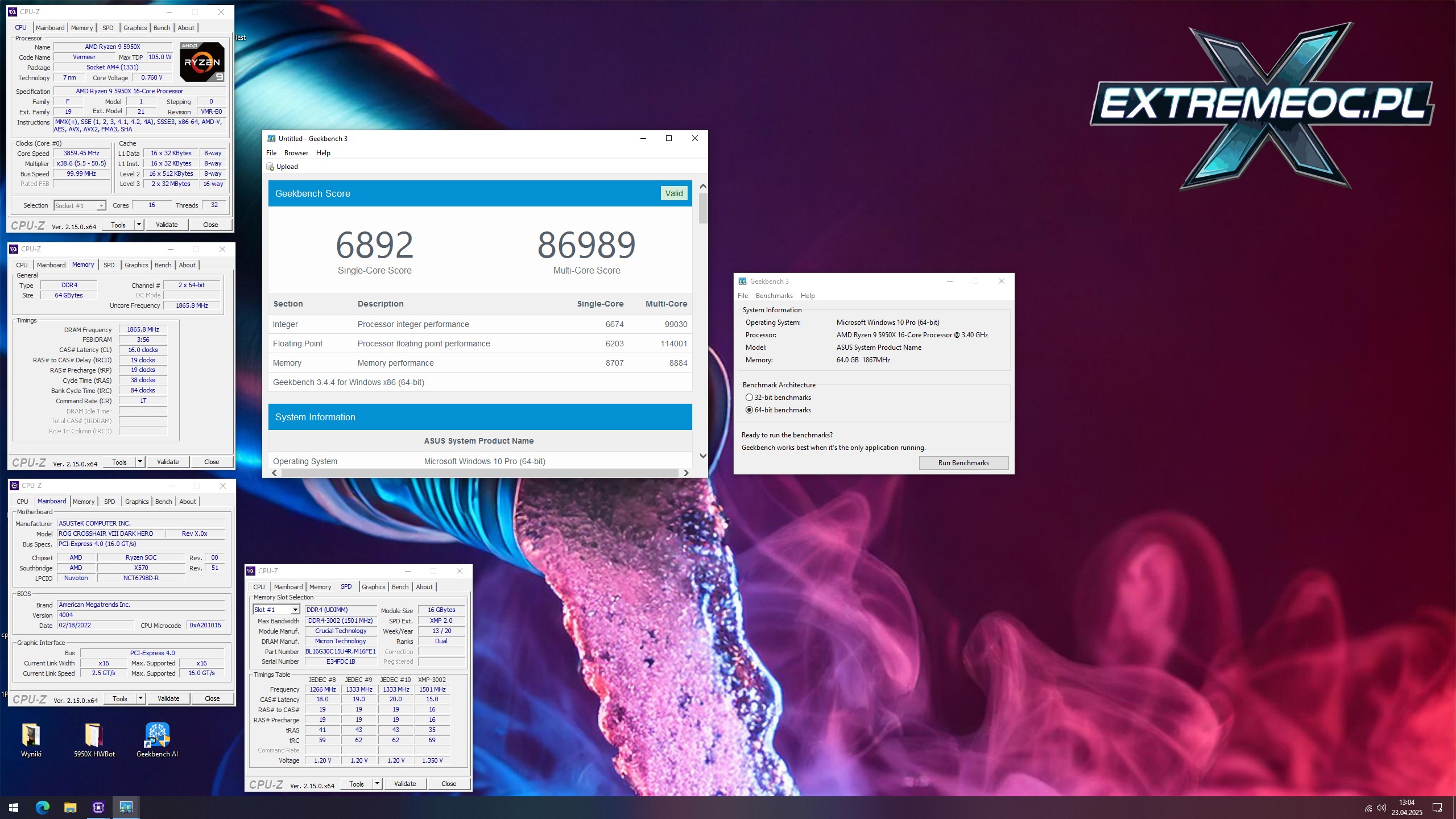Click Run Benchmarks button
The height and width of the screenshot is (819, 1456).
[963, 463]
